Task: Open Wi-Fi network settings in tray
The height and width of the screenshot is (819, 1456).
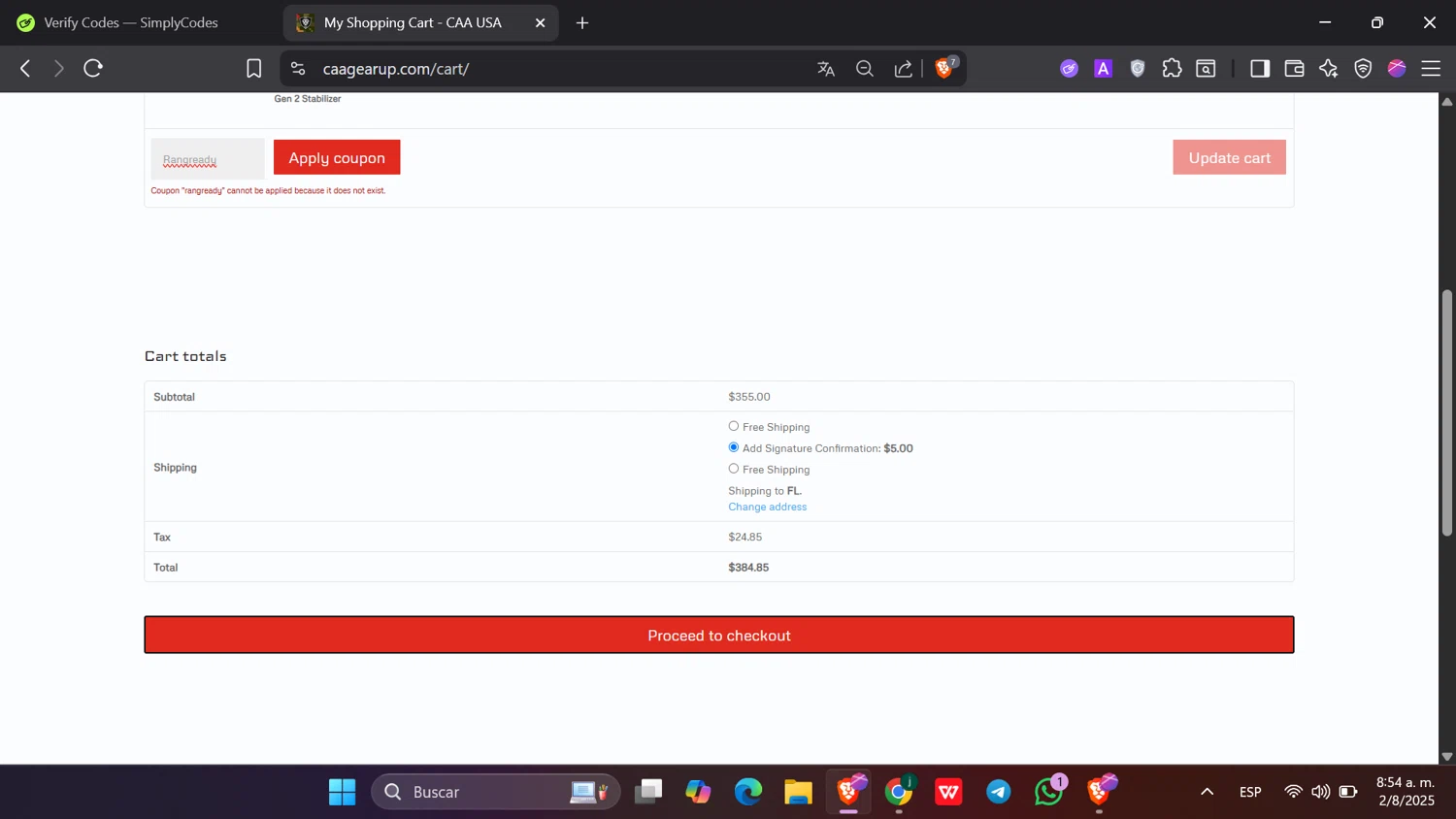Action: click(x=1293, y=792)
